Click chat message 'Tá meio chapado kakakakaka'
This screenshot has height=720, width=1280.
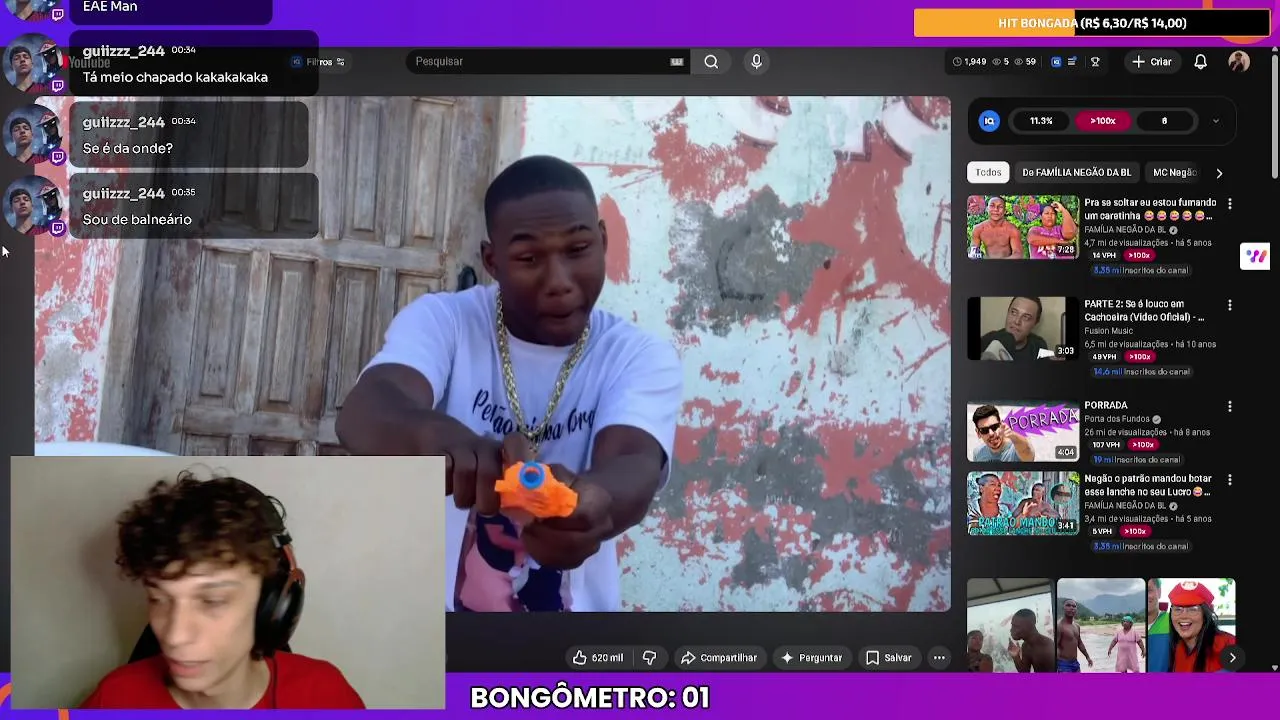175,77
